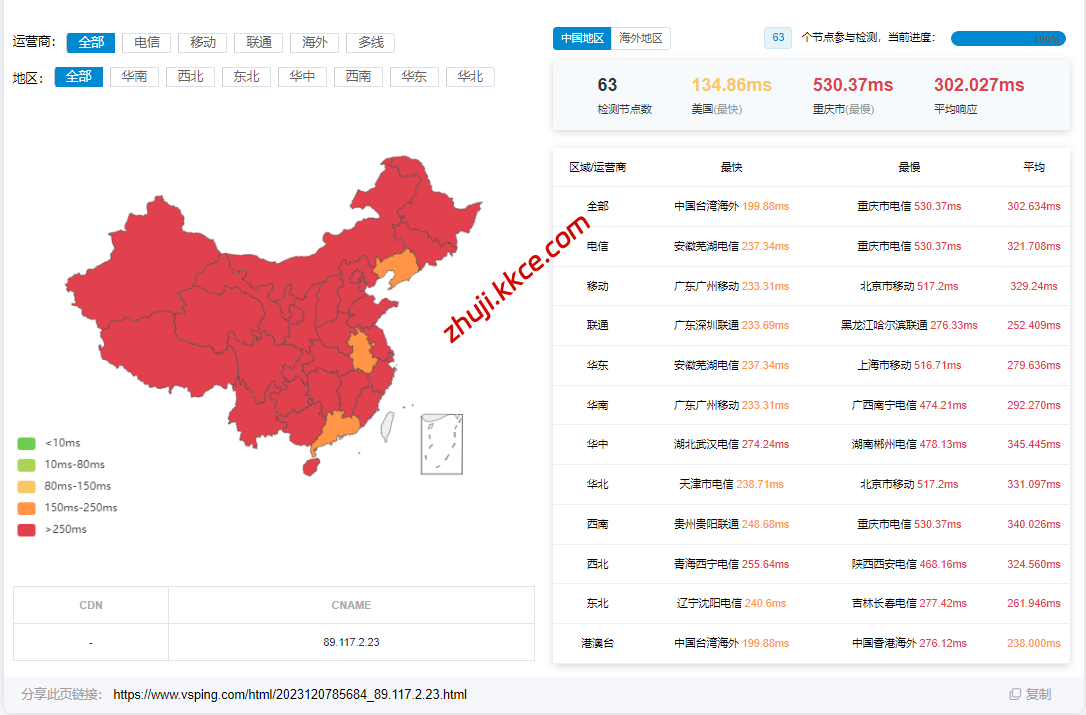Click the green <10ms legend swatch
The height and width of the screenshot is (715, 1086).
(x=27, y=443)
